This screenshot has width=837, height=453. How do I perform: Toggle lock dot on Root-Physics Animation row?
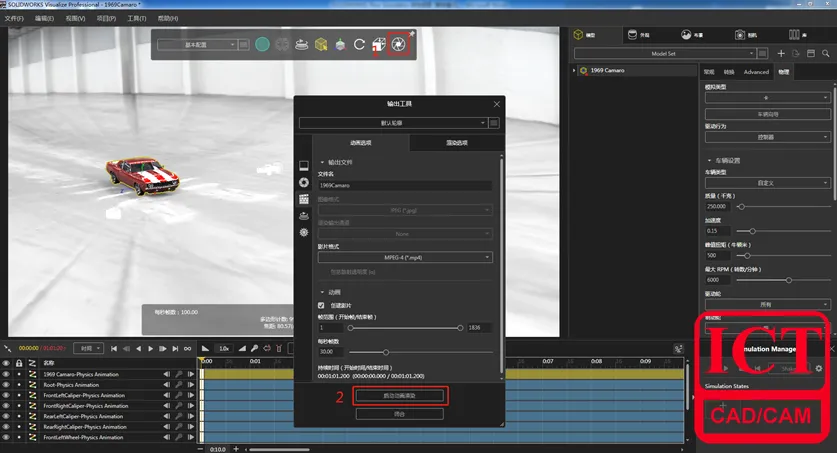19,385
